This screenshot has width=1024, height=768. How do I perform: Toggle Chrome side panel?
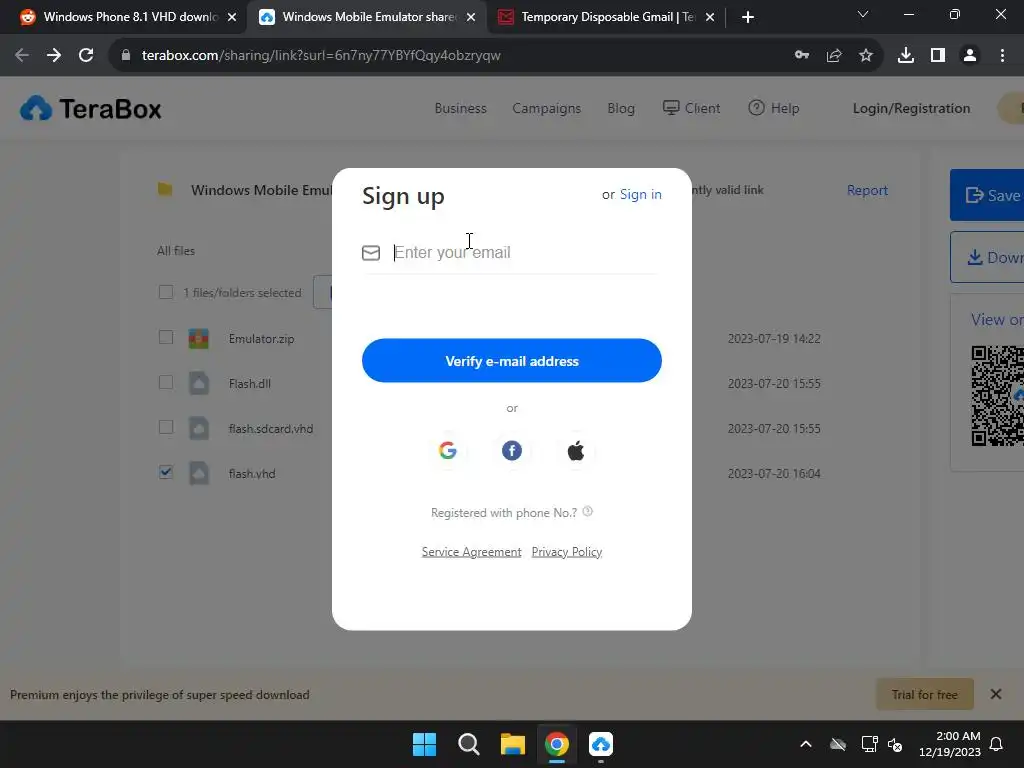(938, 56)
